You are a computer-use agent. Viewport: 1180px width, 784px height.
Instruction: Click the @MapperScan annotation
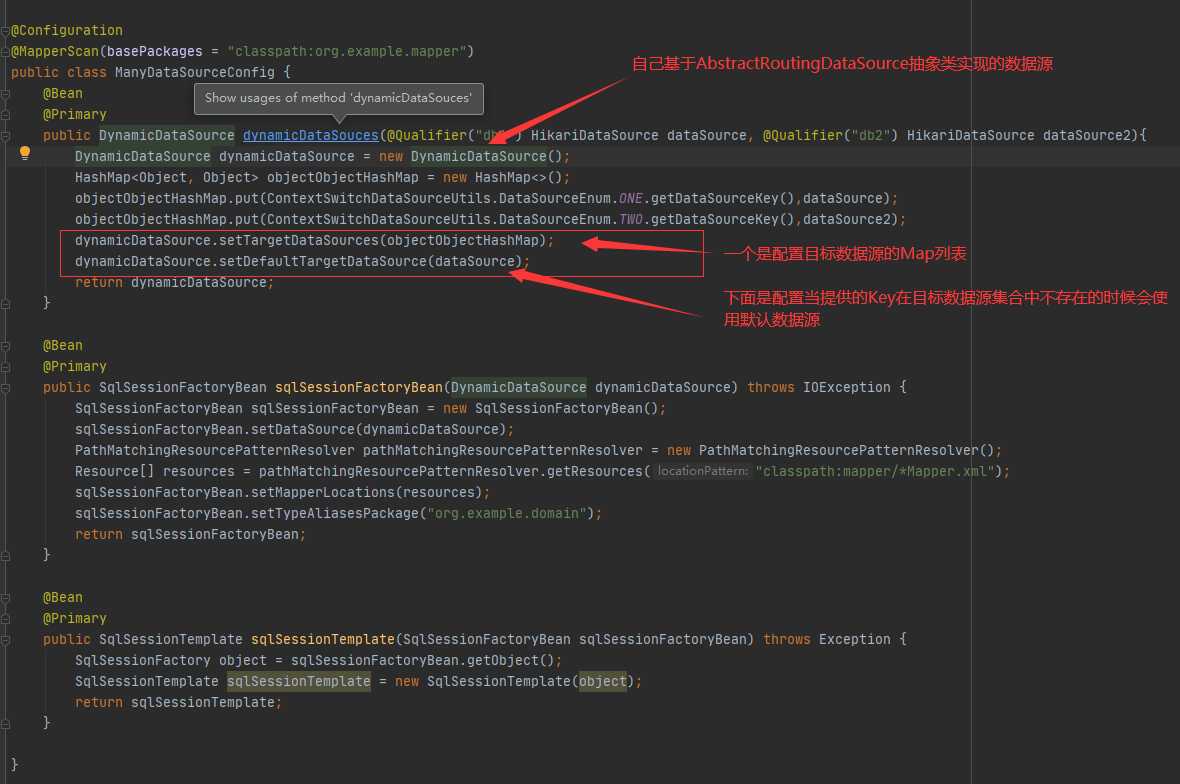pos(55,51)
